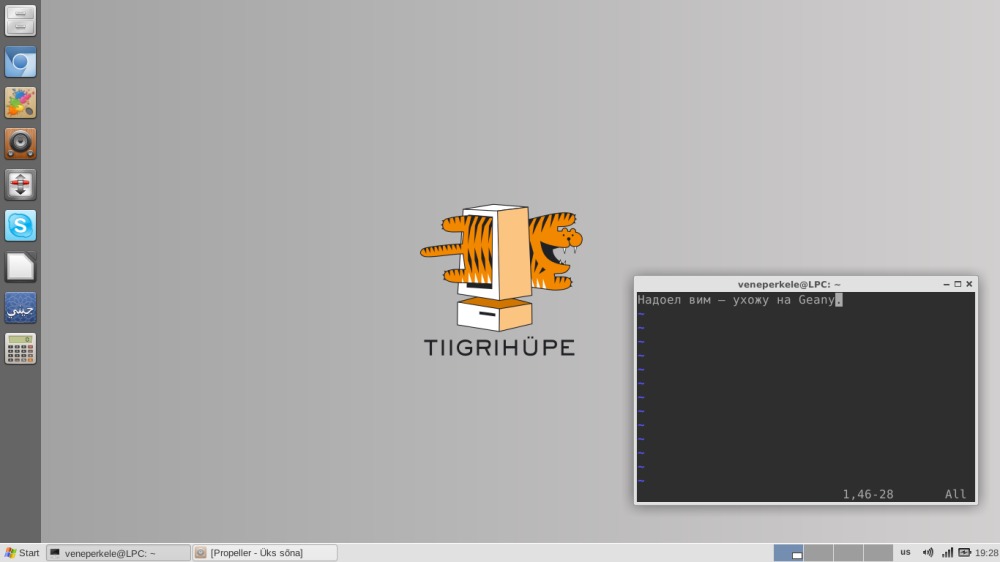Select the first workspace in the pager
The height and width of the screenshot is (562, 1000).
pyautogui.click(x=788, y=552)
